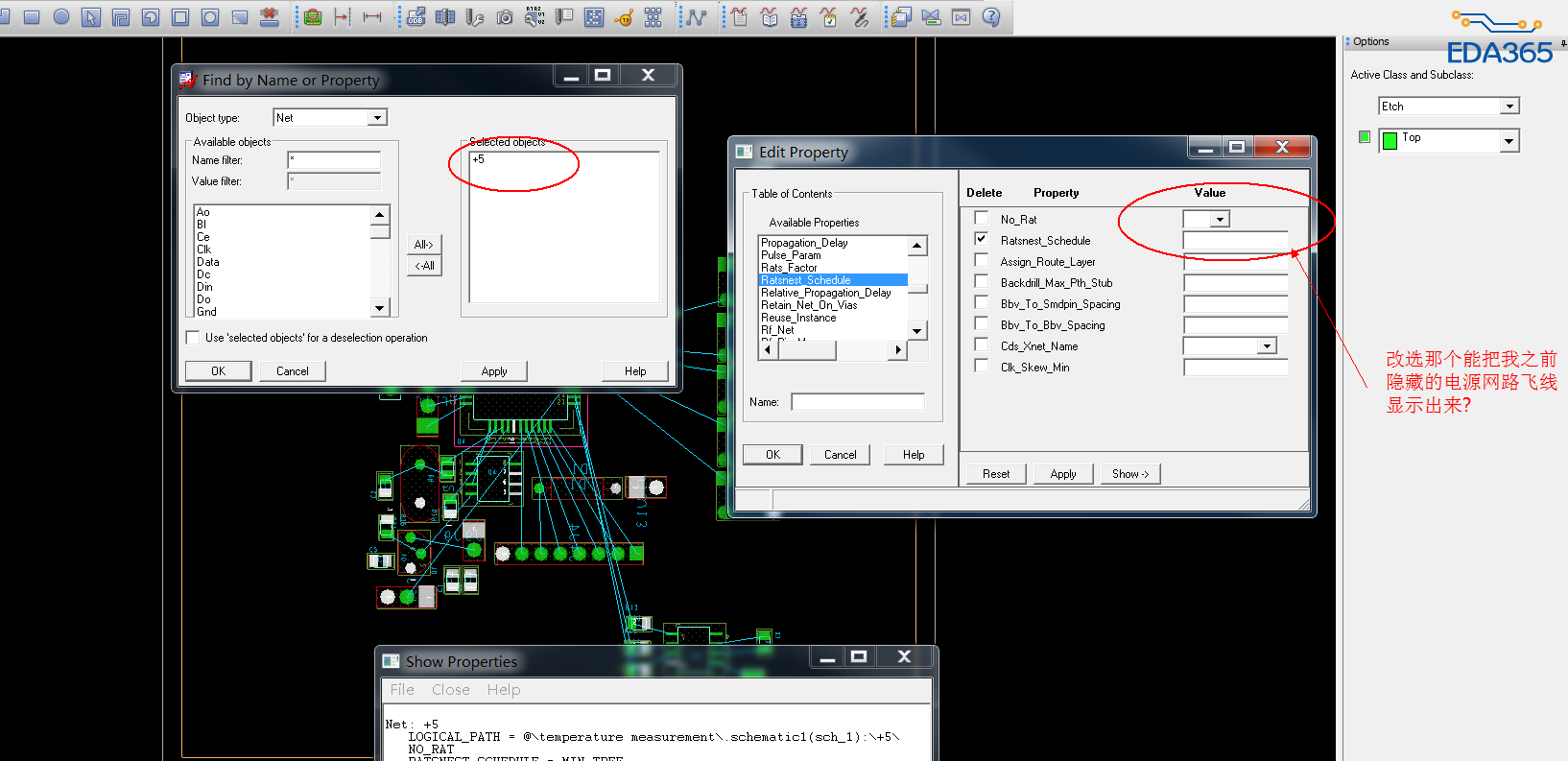Uncheck the Ratsnest_Schedule delete checkbox

pyautogui.click(x=981, y=239)
